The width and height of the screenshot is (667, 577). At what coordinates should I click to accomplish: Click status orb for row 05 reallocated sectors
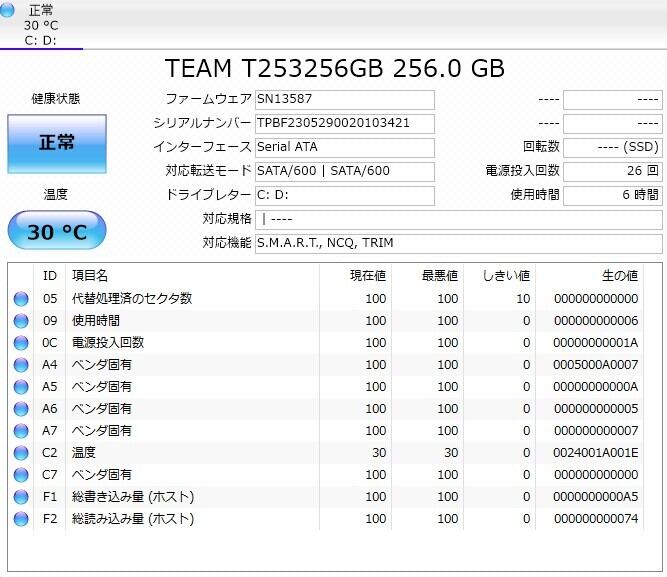click(x=21, y=299)
